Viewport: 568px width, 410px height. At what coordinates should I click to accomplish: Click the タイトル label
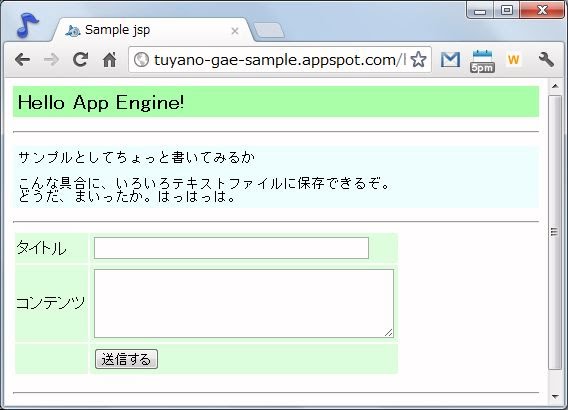[41, 248]
